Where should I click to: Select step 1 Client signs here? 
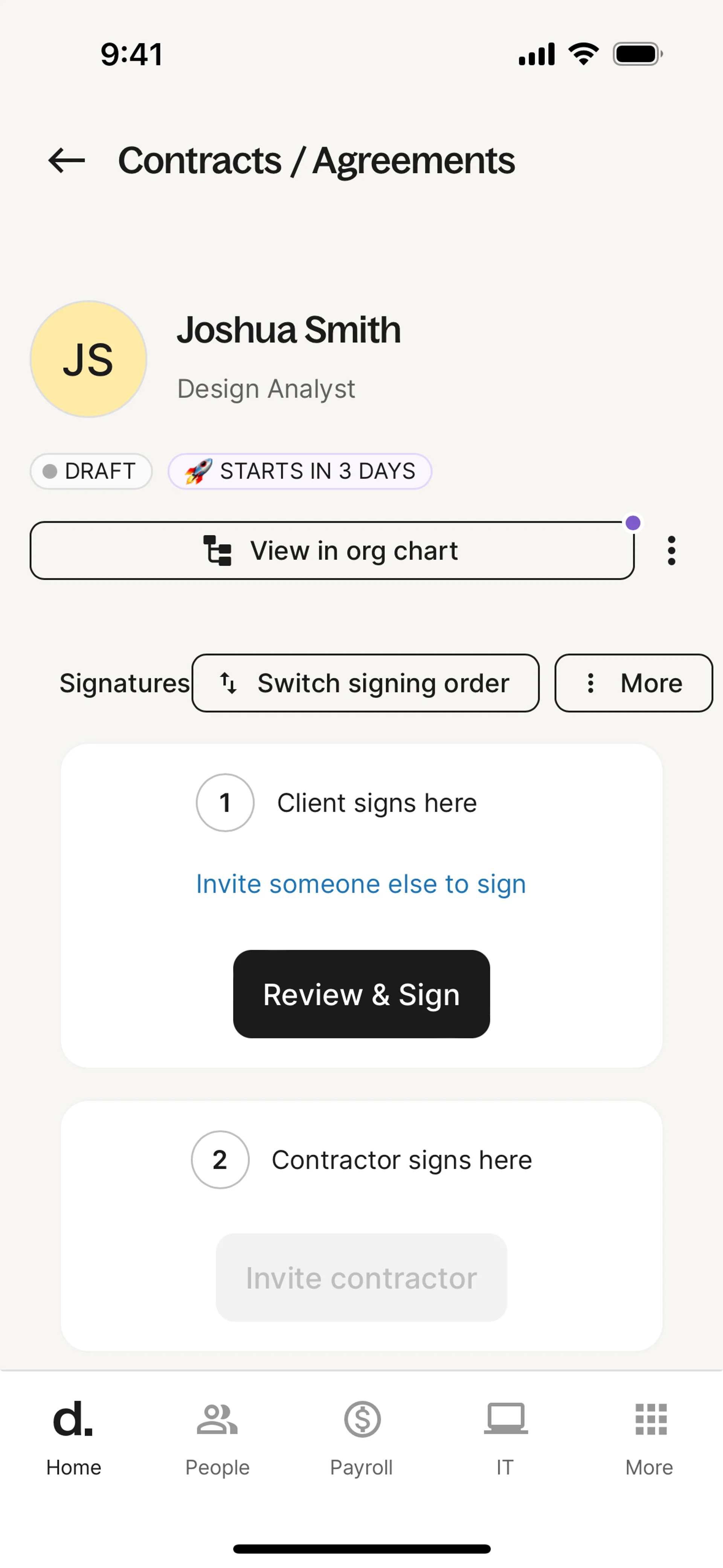point(337,803)
